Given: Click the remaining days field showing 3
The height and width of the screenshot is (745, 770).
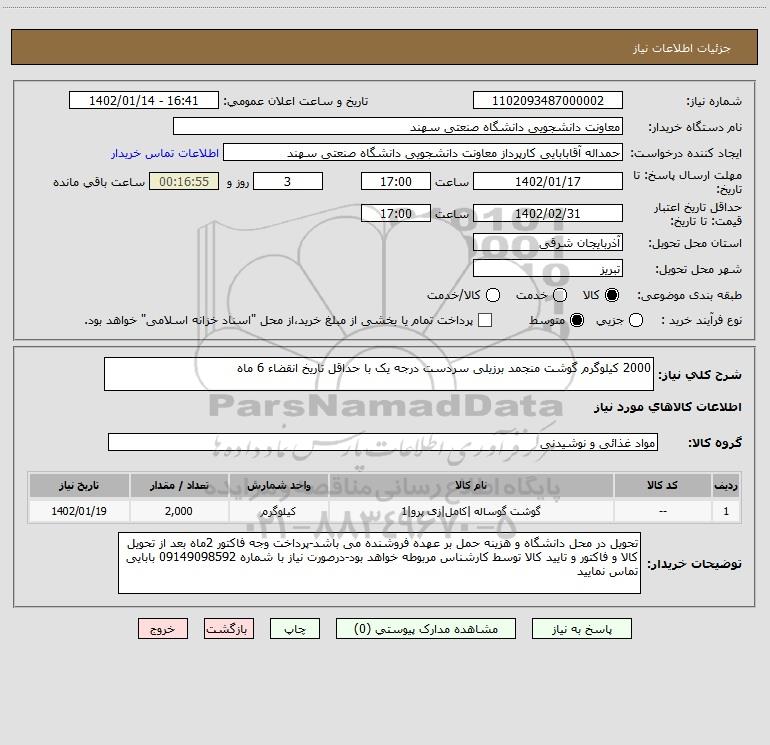Looking at the screenshot, I should (x=288, y=181).
